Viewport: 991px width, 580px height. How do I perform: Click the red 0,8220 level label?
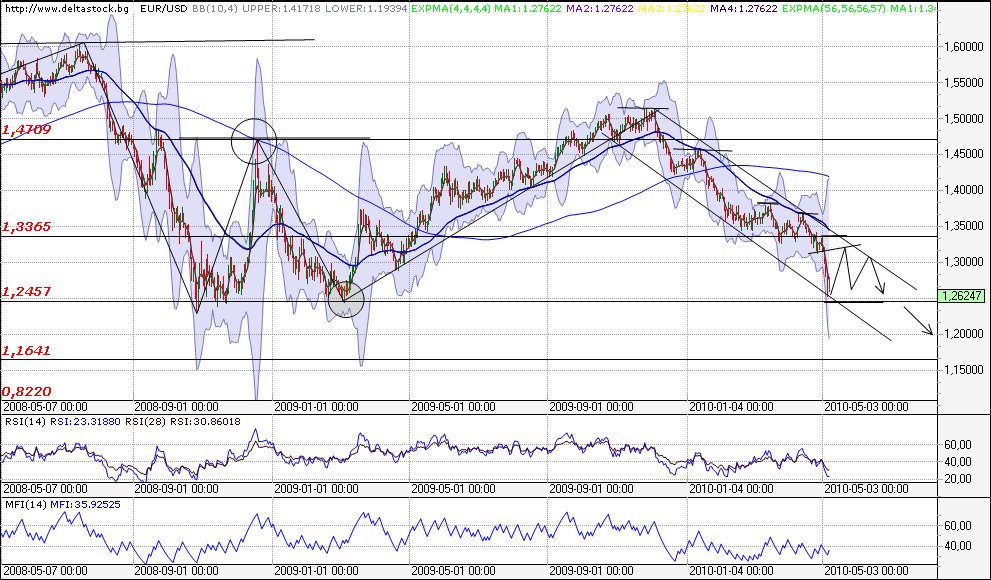click(26, 391)
